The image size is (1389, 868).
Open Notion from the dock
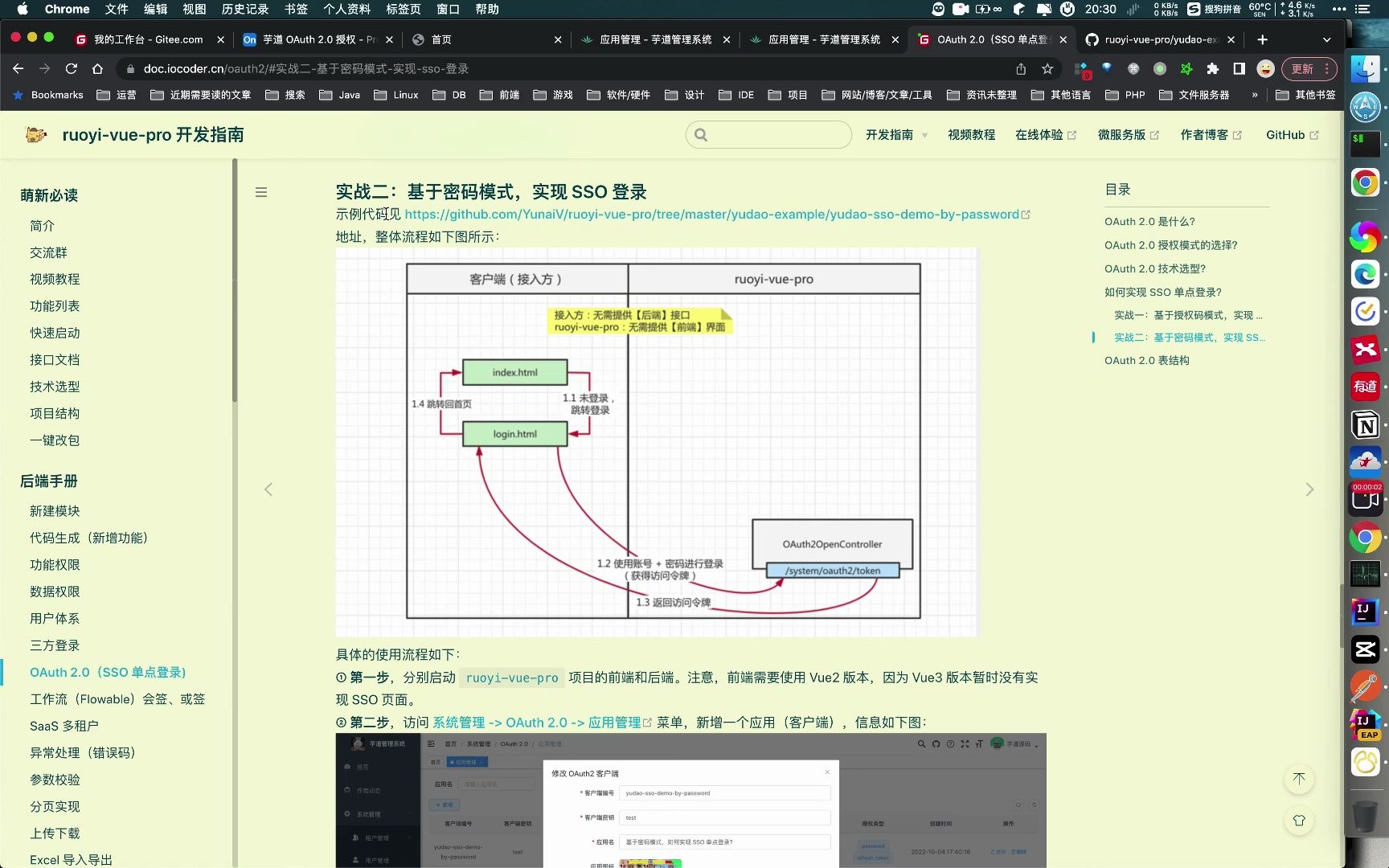(x=1365, y=424)
